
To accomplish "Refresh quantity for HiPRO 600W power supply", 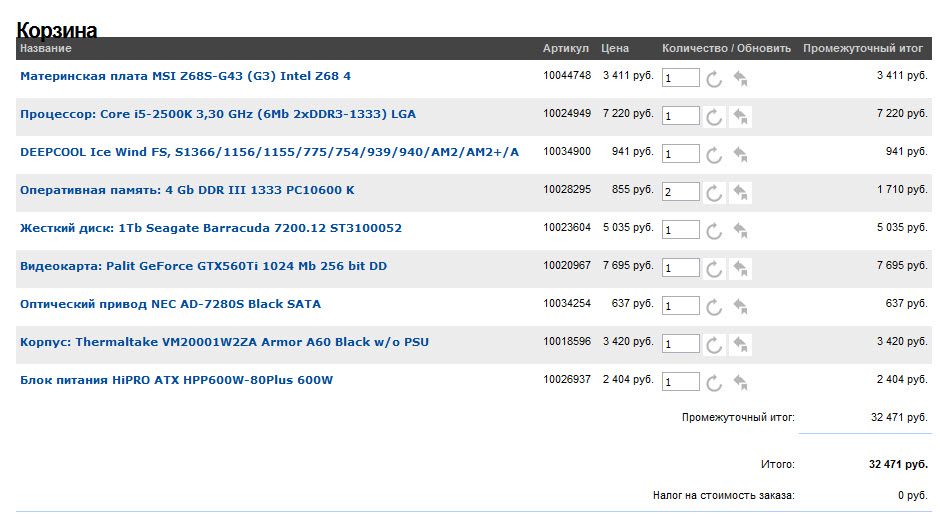I will [713, 383].
